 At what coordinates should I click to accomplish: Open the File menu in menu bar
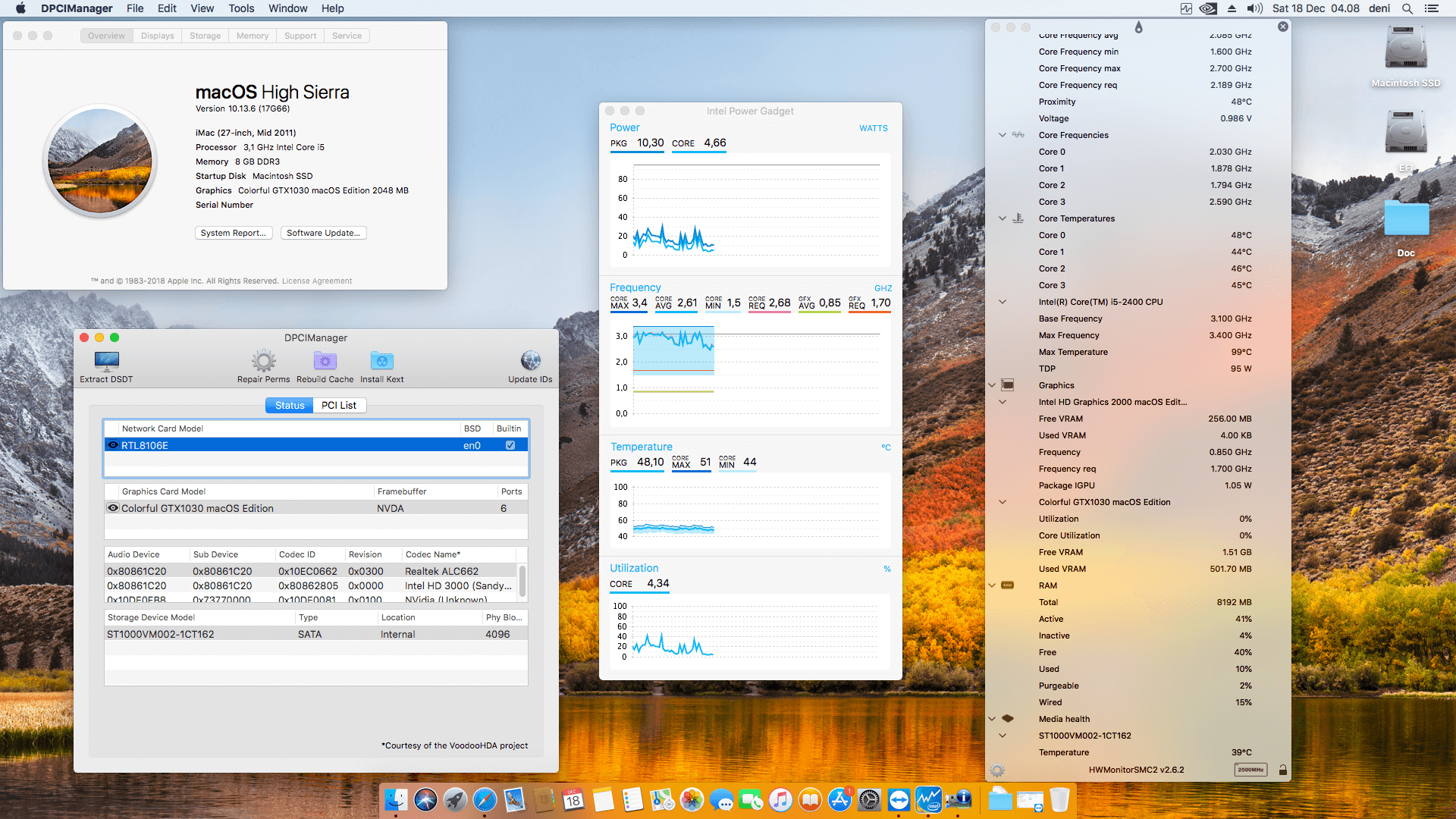tap(135, 8)
